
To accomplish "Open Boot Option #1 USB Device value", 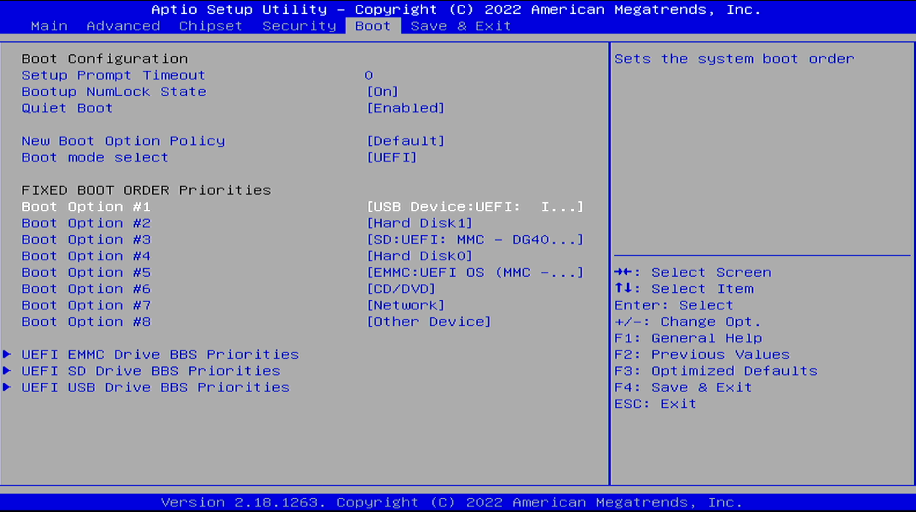I will 475,207.
